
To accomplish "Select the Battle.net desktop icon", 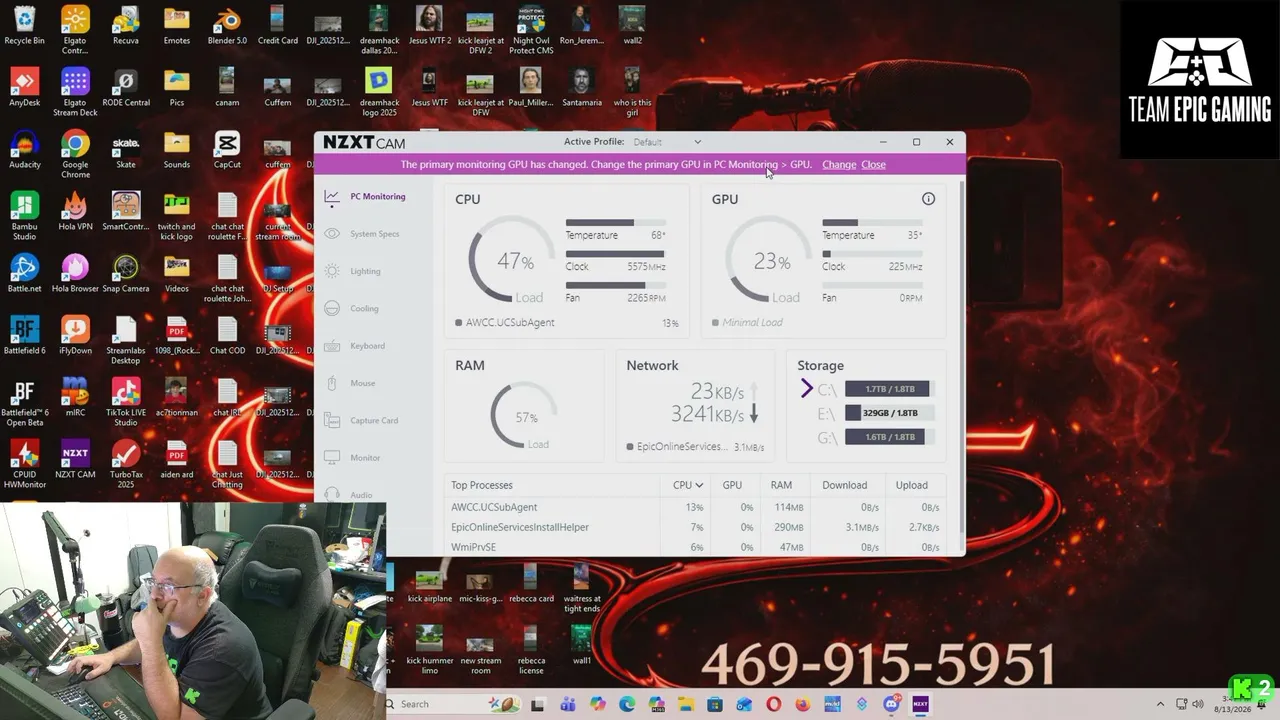I will coord(24,274).
